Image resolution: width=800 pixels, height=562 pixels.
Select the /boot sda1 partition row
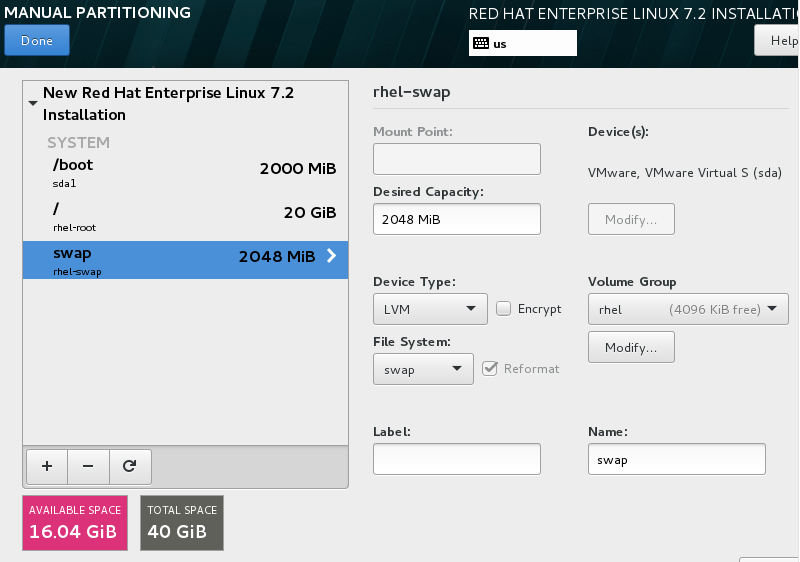(185, 172)
